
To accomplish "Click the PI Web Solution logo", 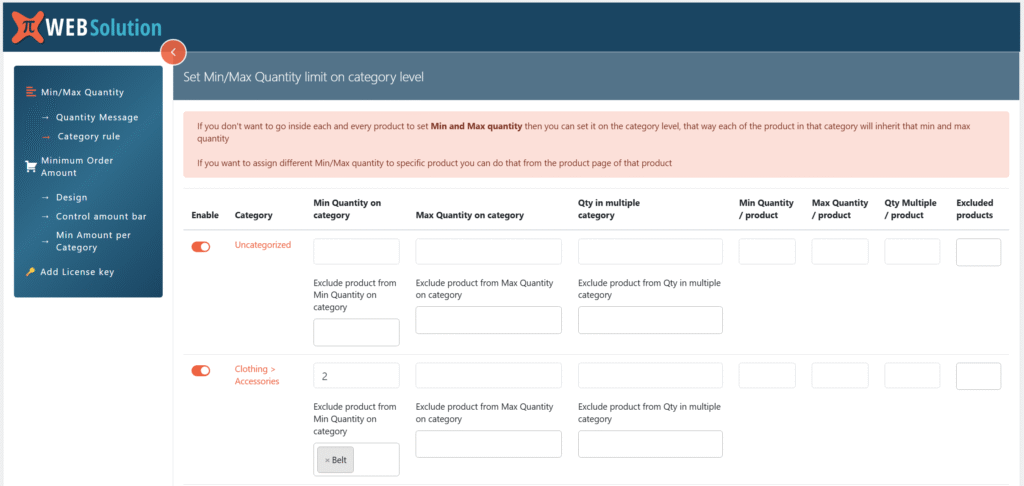I will [85, 27].
